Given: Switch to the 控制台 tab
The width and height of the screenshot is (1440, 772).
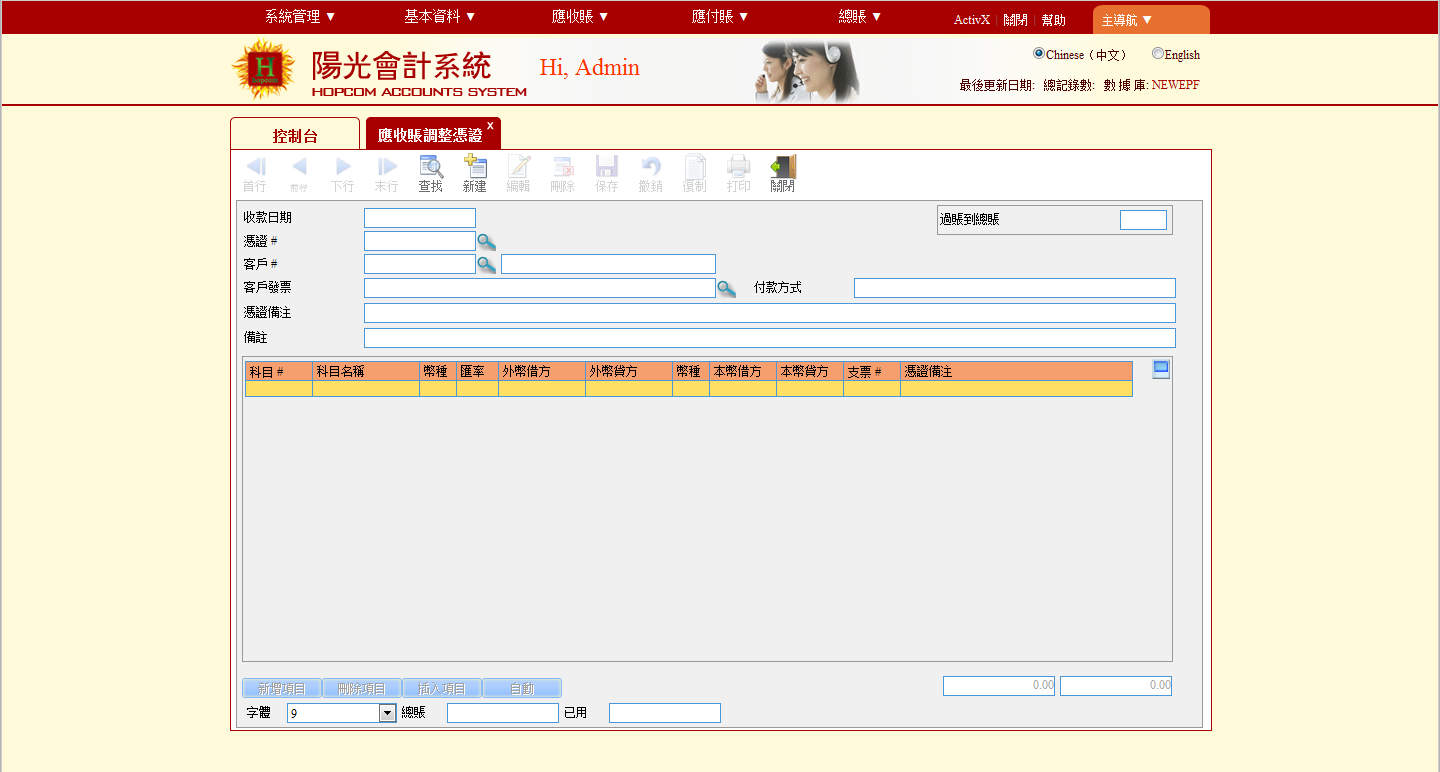Looking at the screenshot, I should pos(295,136).
